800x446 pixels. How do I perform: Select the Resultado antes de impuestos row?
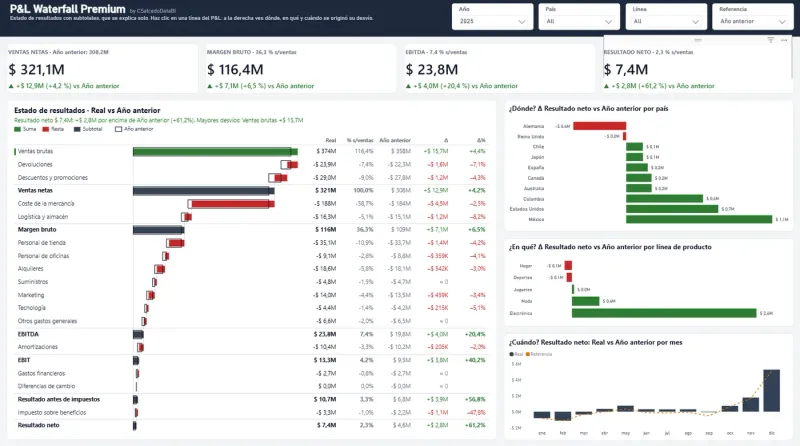click(250, 400)
